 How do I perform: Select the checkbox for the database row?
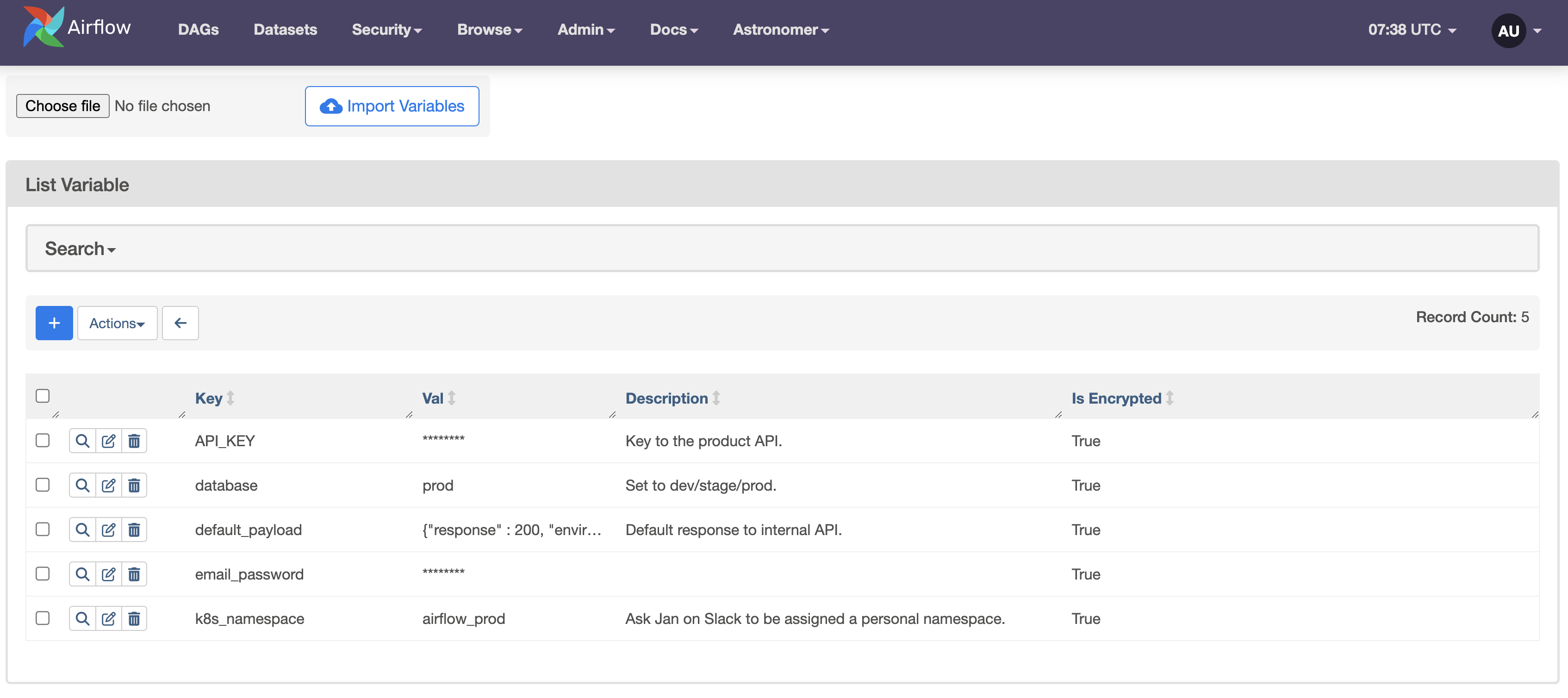(x=43, y=485)
